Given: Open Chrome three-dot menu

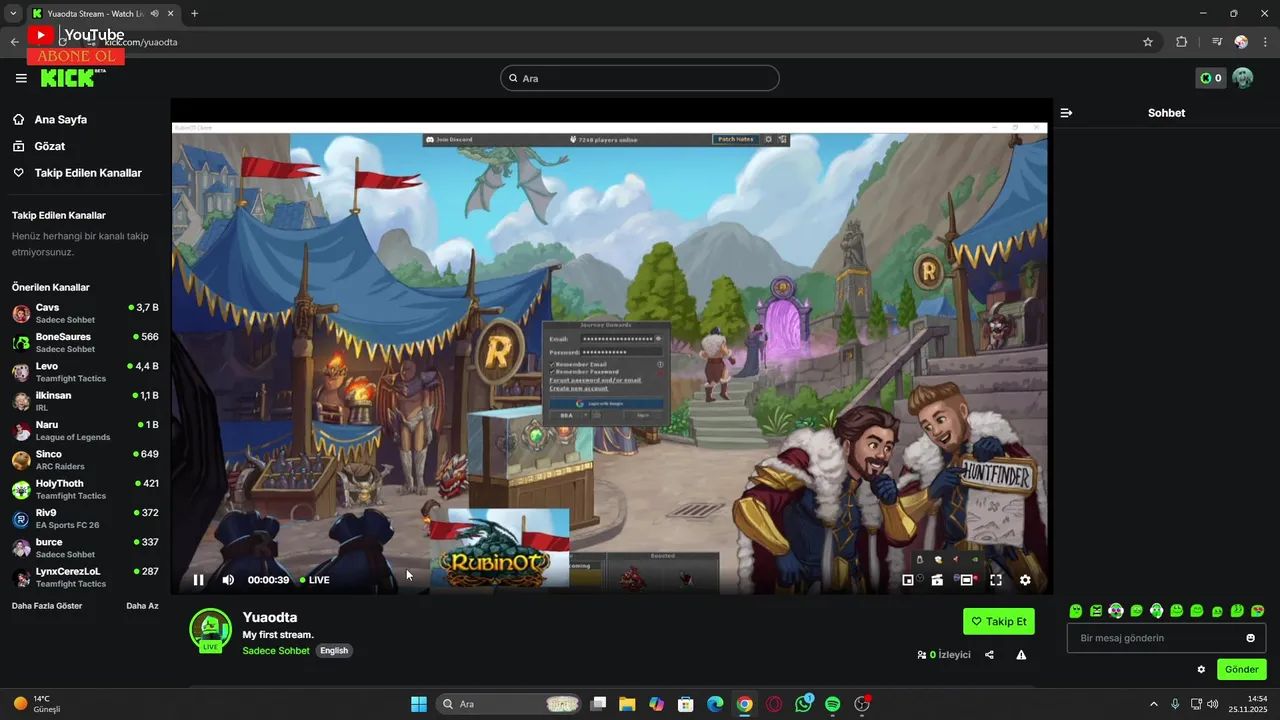Looking at the screenshot, I should [x=1266, y=42].
